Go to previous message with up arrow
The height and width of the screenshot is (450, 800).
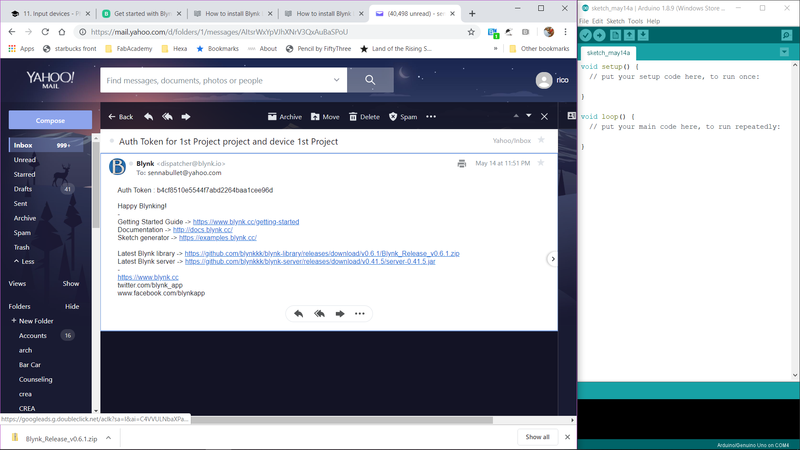pyautogui.click(x=516, y=116)
